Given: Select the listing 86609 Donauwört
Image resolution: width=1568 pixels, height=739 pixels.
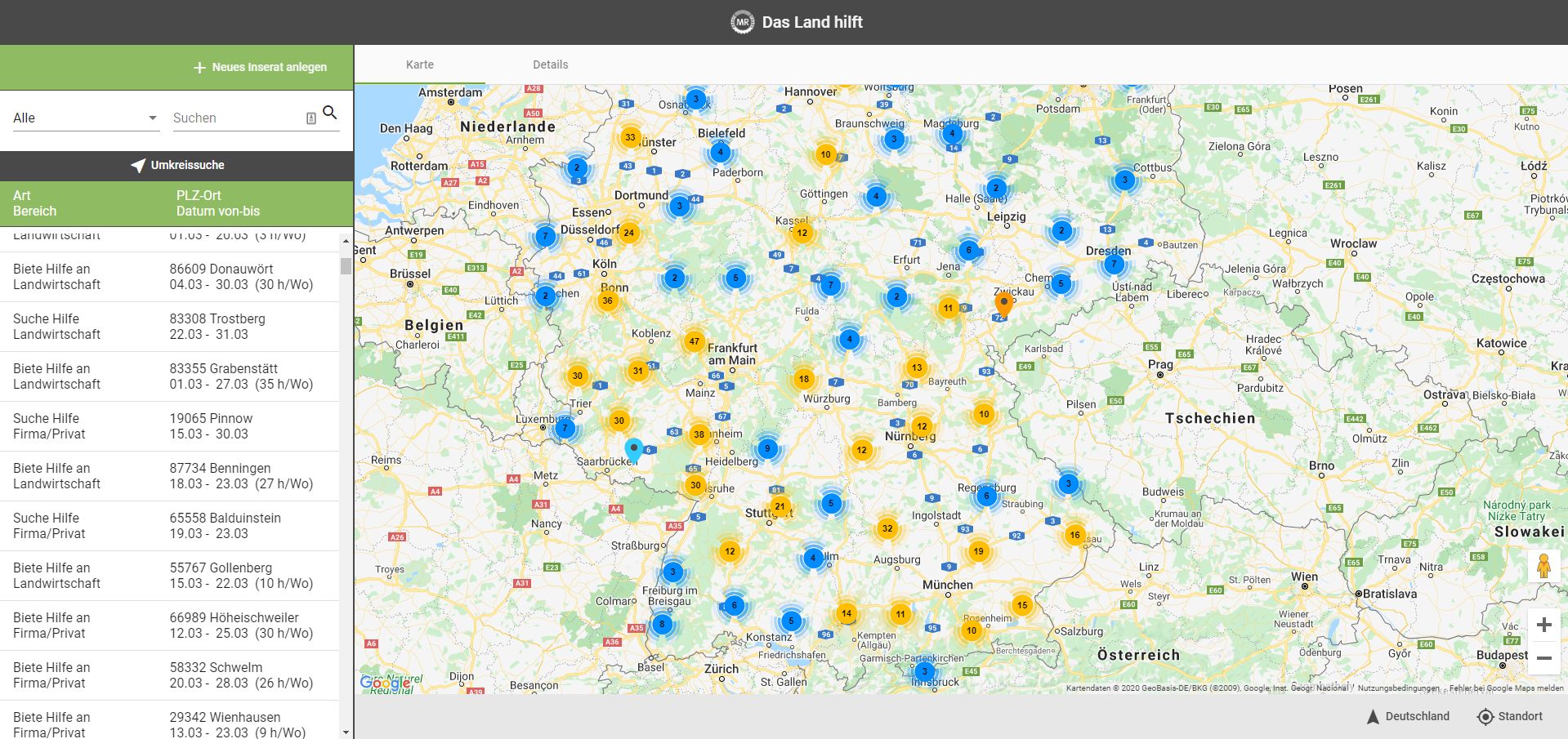Looking at the screenshot, I should click(169, 277).
